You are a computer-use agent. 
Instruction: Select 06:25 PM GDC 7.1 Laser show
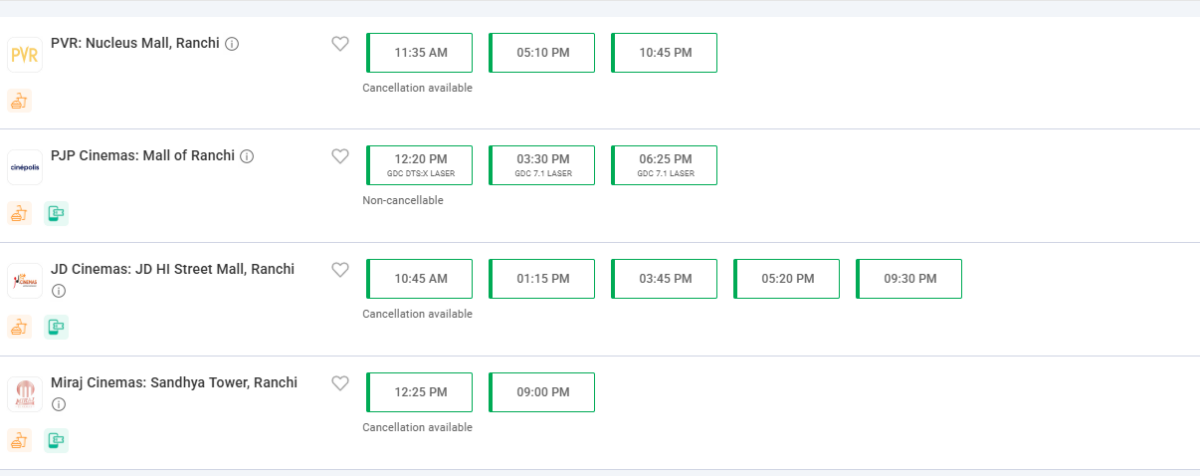point(665,165)
